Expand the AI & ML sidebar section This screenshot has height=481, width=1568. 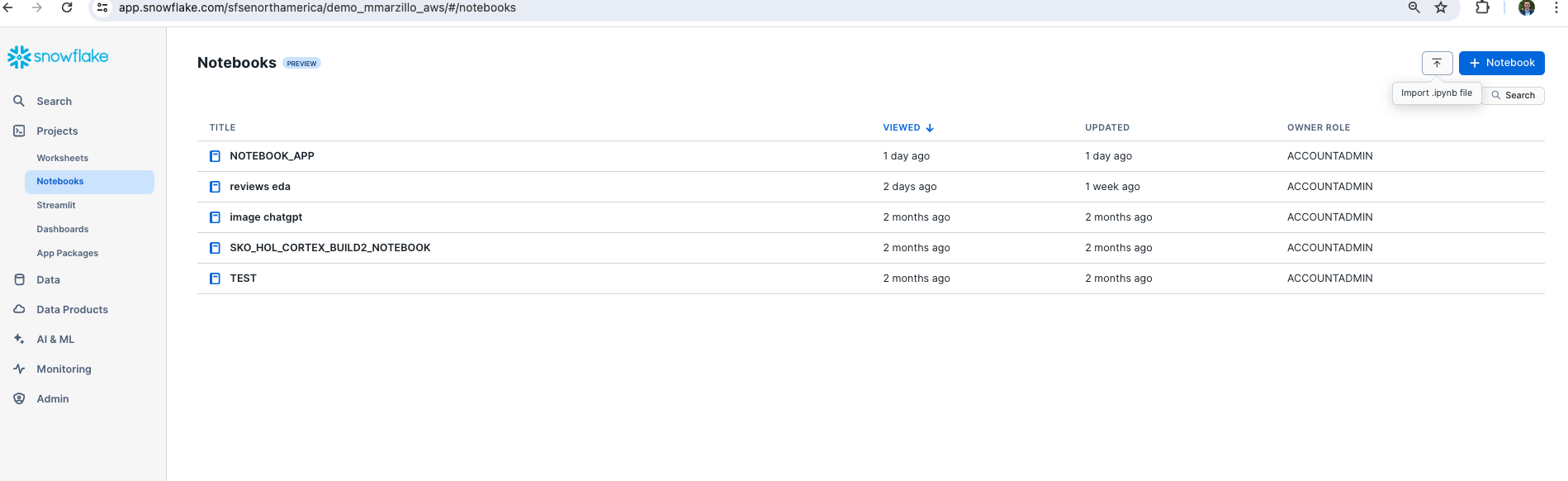point(55,340)
